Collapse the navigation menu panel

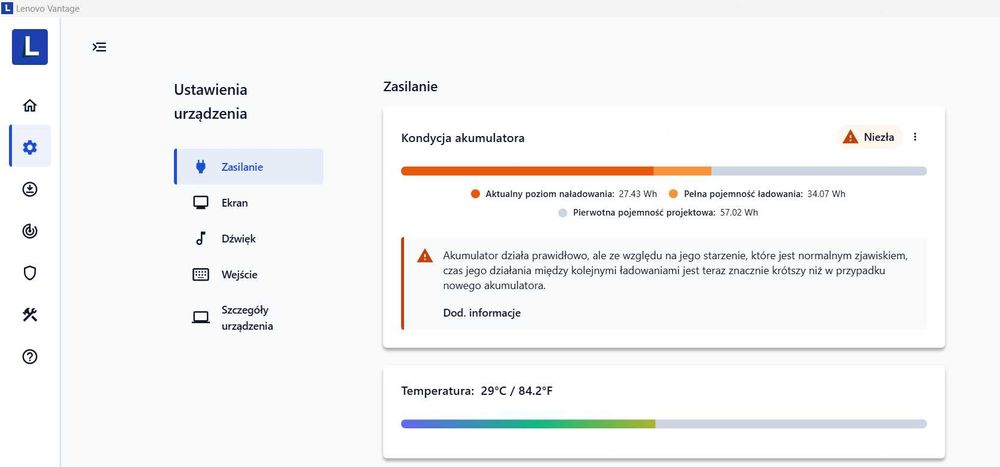point(99,47)
